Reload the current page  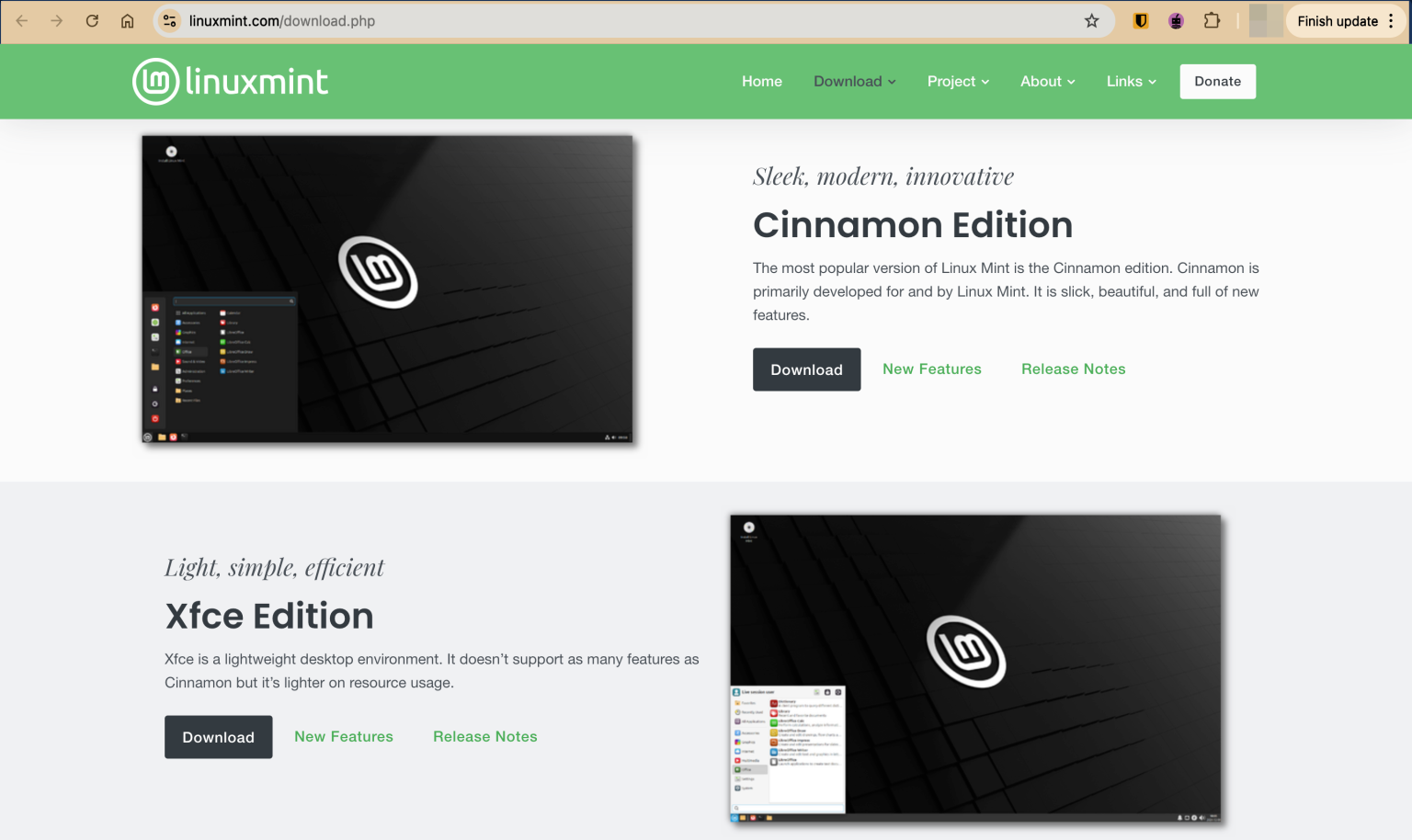tap(92, 20)
